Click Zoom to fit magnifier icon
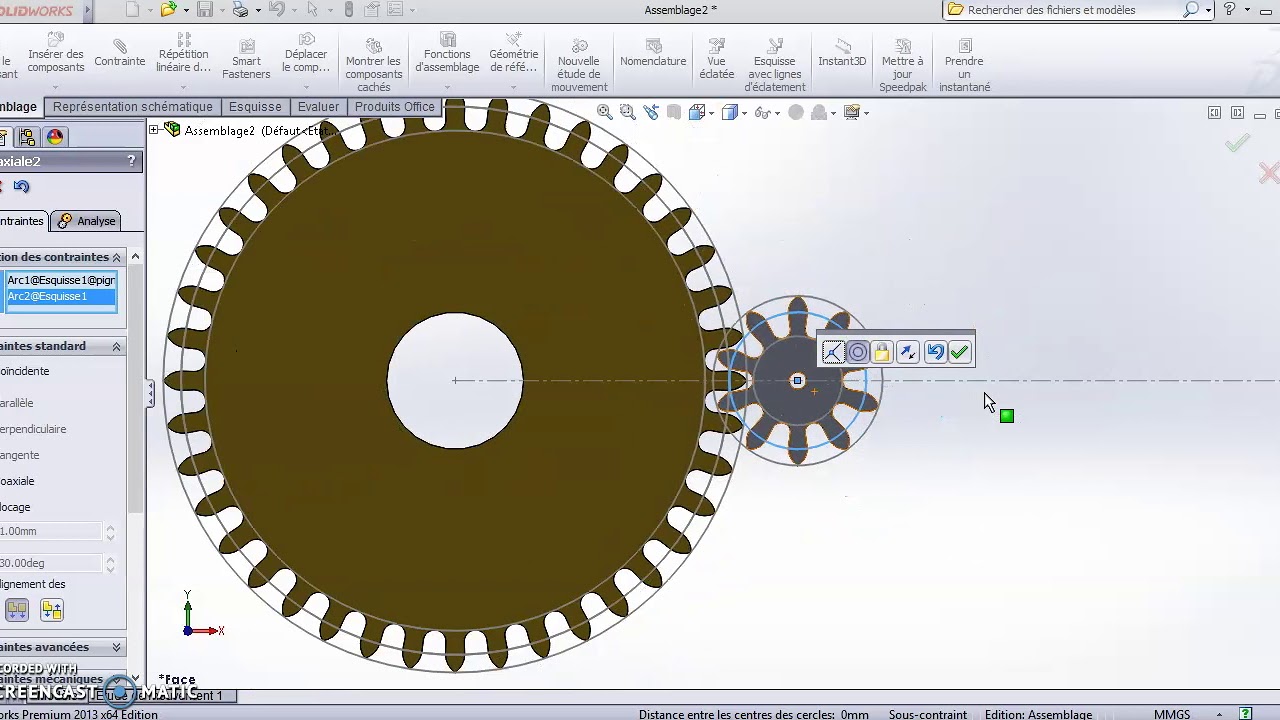The width and height of the screenshot is (1280, 720). [605, 112]
